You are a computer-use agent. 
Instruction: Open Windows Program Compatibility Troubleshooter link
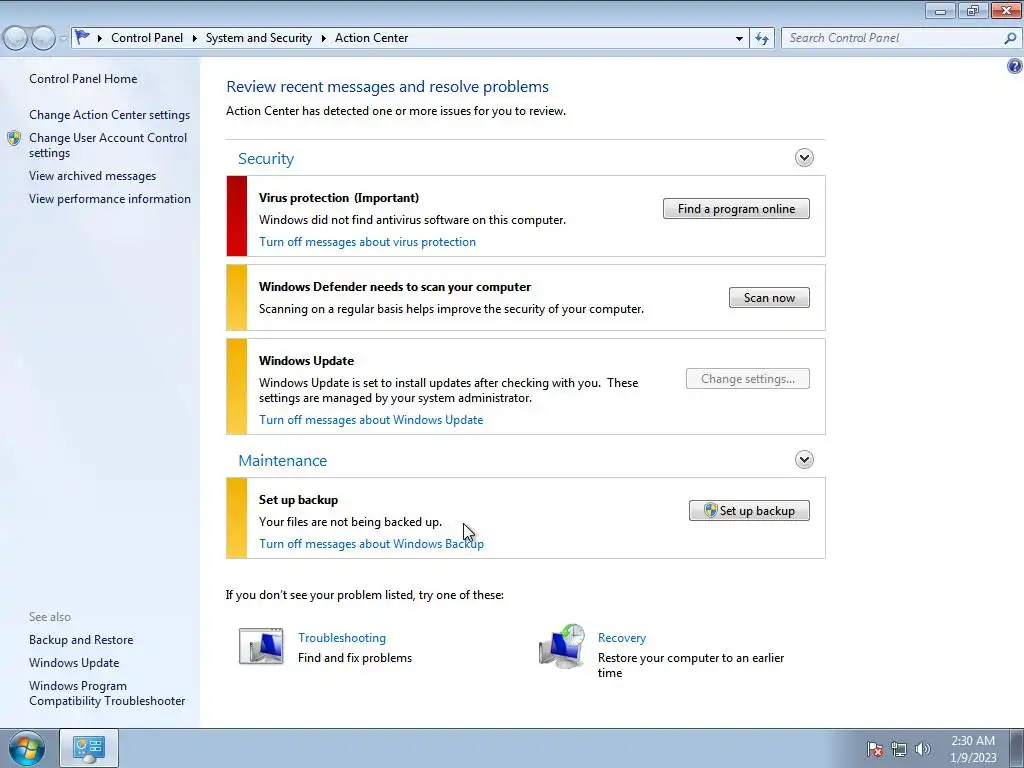pyautogui.click(x=106, y=693)
